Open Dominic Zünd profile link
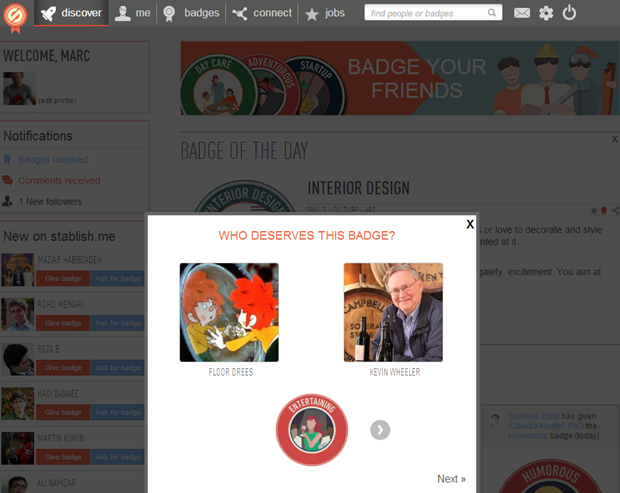620x493 pixels. [x=534, y=416]
